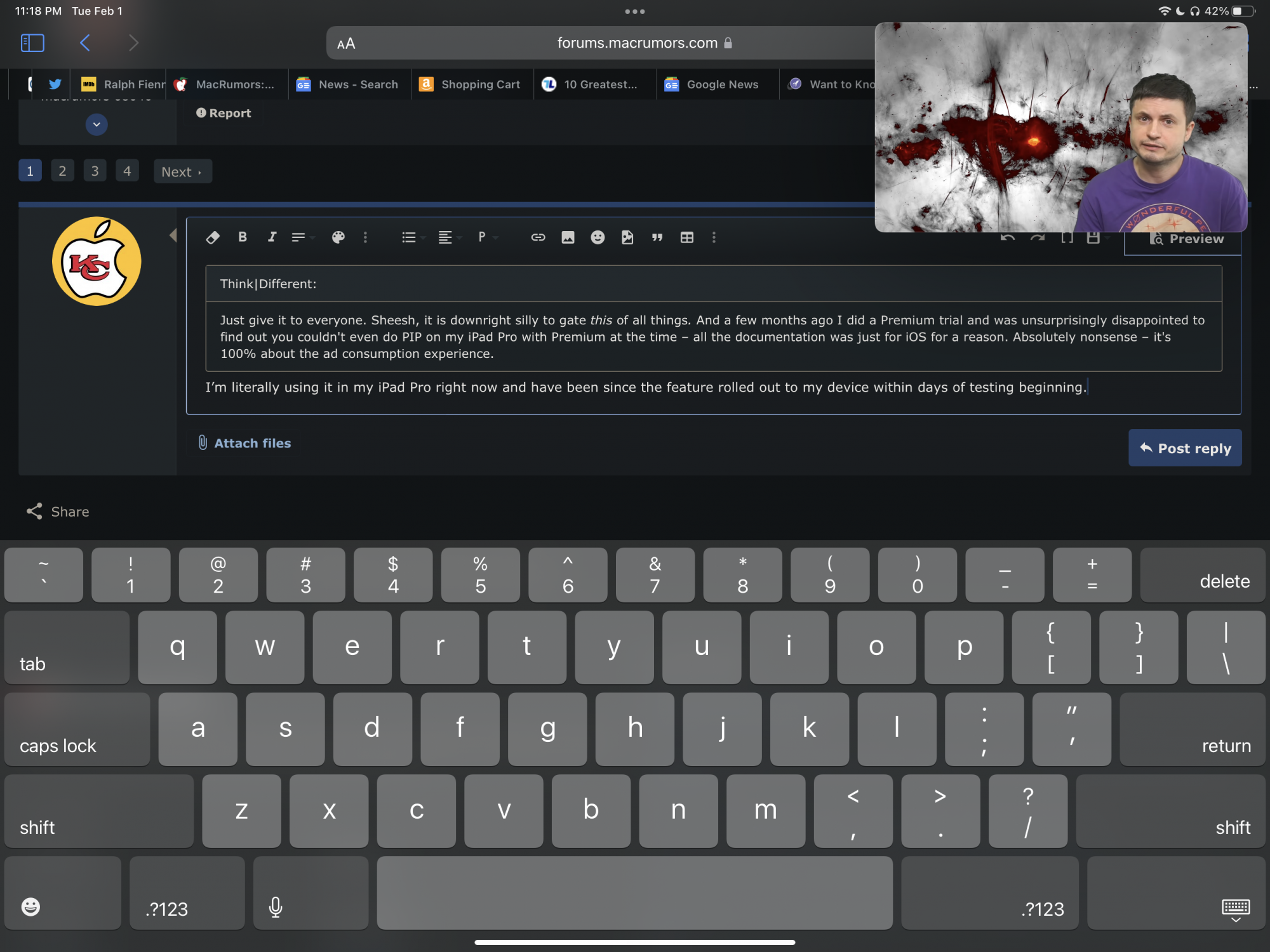The image size is (1270, 952).
Task: Open Safari sidebar panel icon
Action: [x=32, y=43]
